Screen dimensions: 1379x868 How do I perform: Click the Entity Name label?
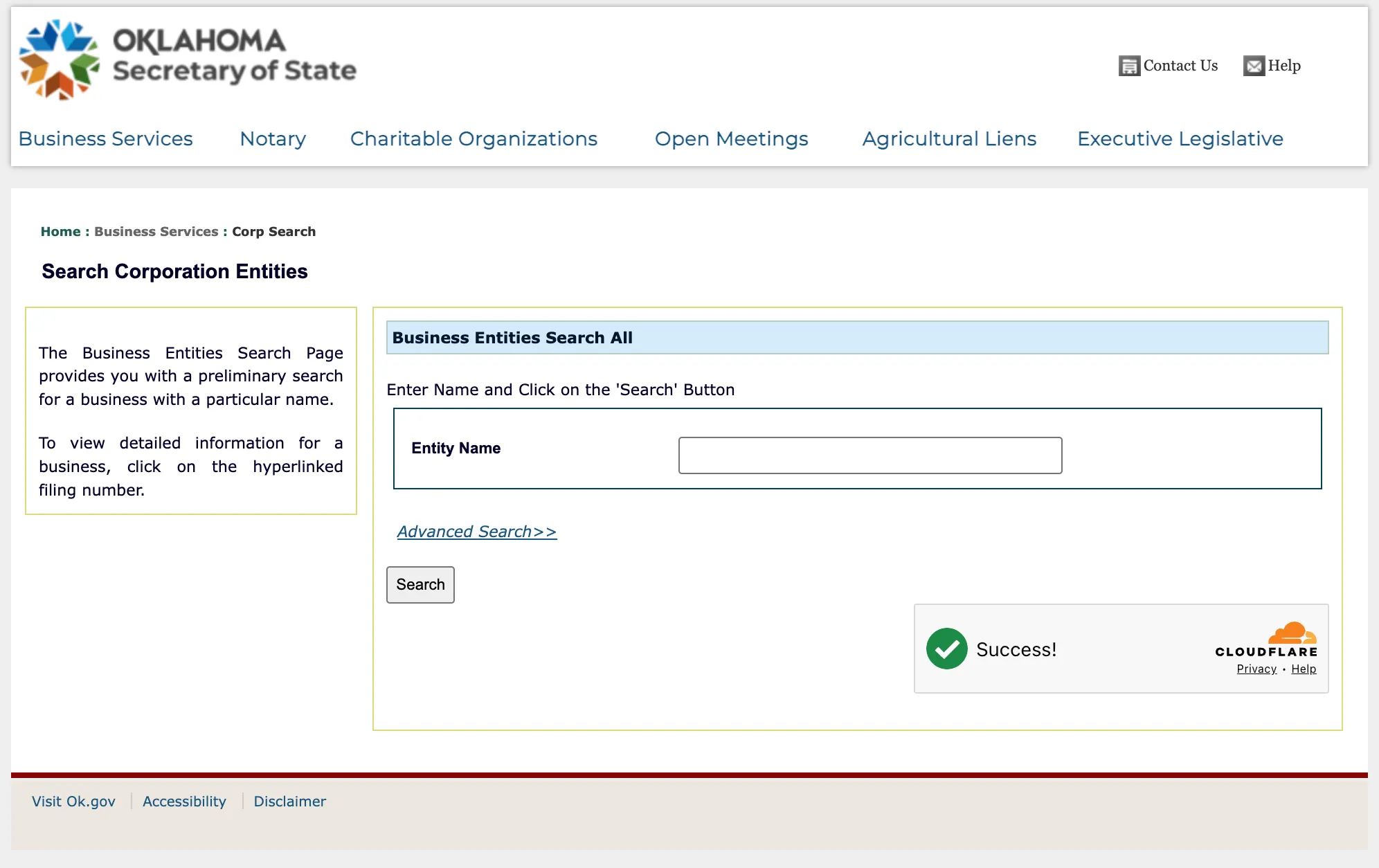(x=456, y=449)
